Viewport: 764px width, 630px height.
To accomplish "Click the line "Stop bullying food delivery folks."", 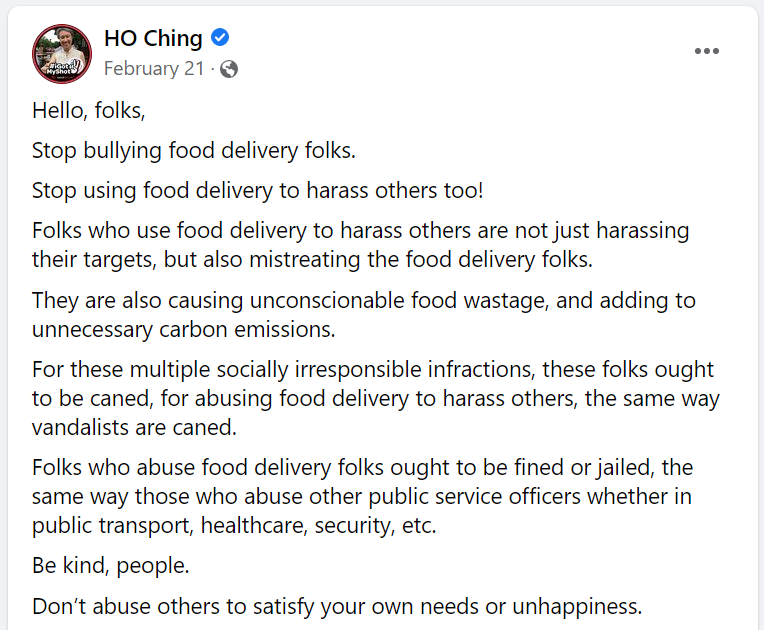I will pyautogui.click(x=194, y=151).
